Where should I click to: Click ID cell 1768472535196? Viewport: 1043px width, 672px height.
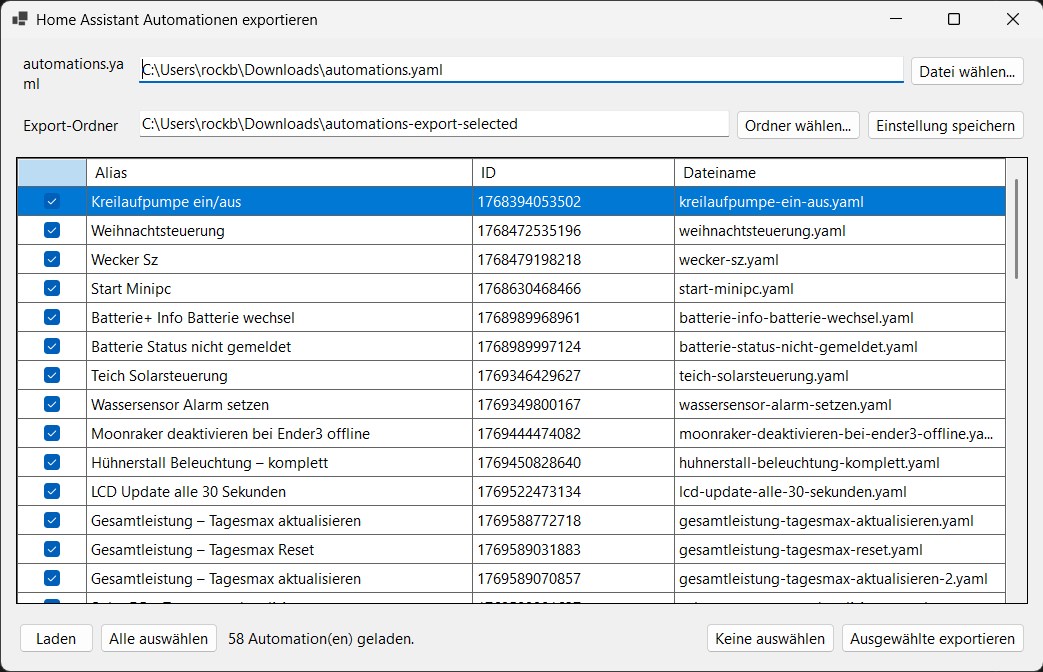pos(573,230)
